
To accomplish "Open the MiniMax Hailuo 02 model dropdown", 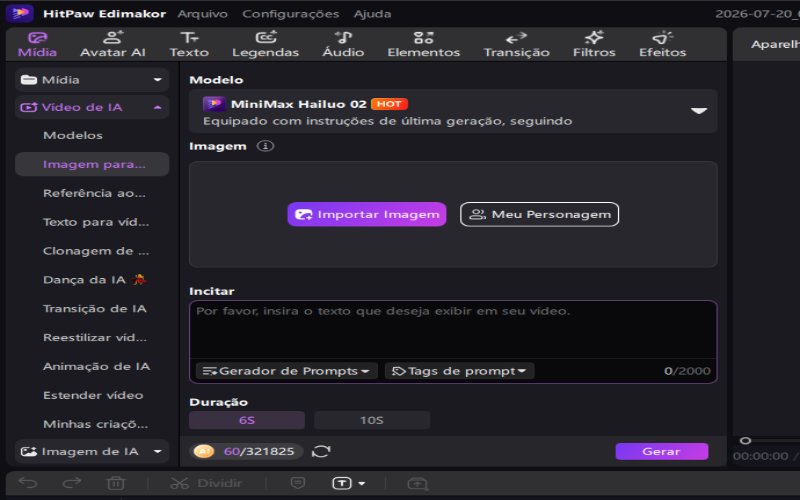I will [453, 112].
